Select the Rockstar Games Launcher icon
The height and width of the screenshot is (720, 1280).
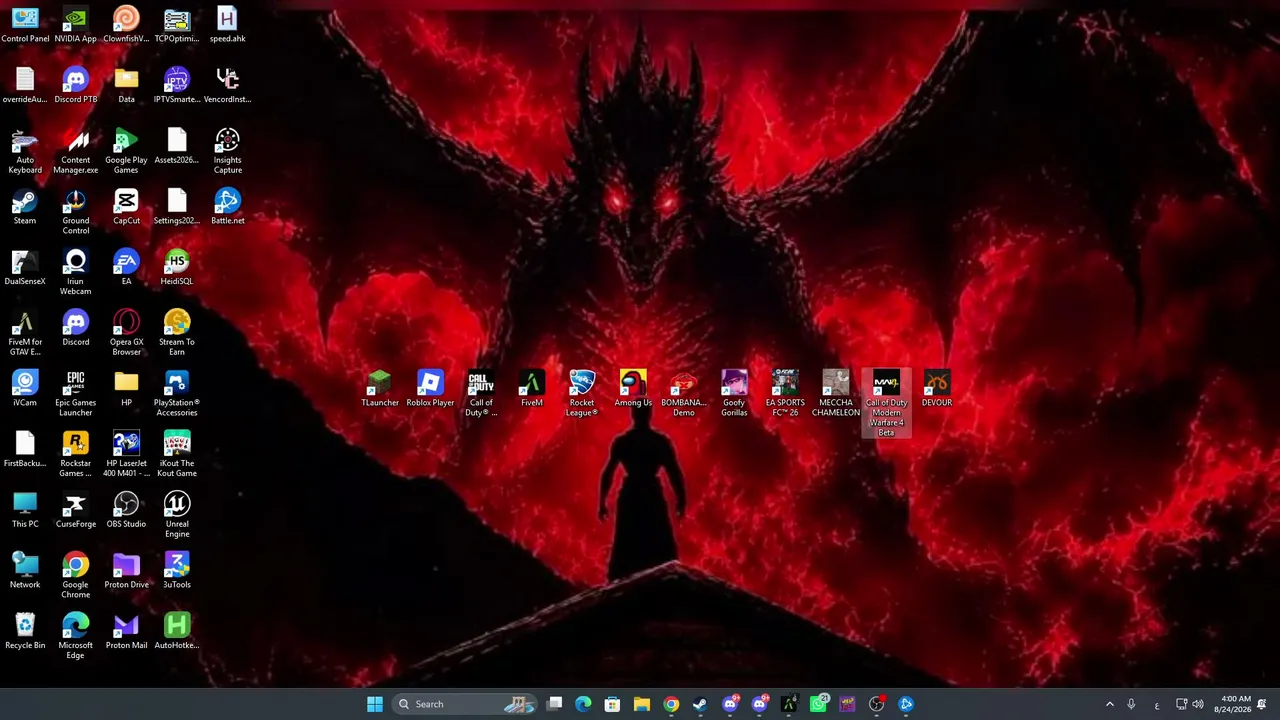[x=76, y=456]
